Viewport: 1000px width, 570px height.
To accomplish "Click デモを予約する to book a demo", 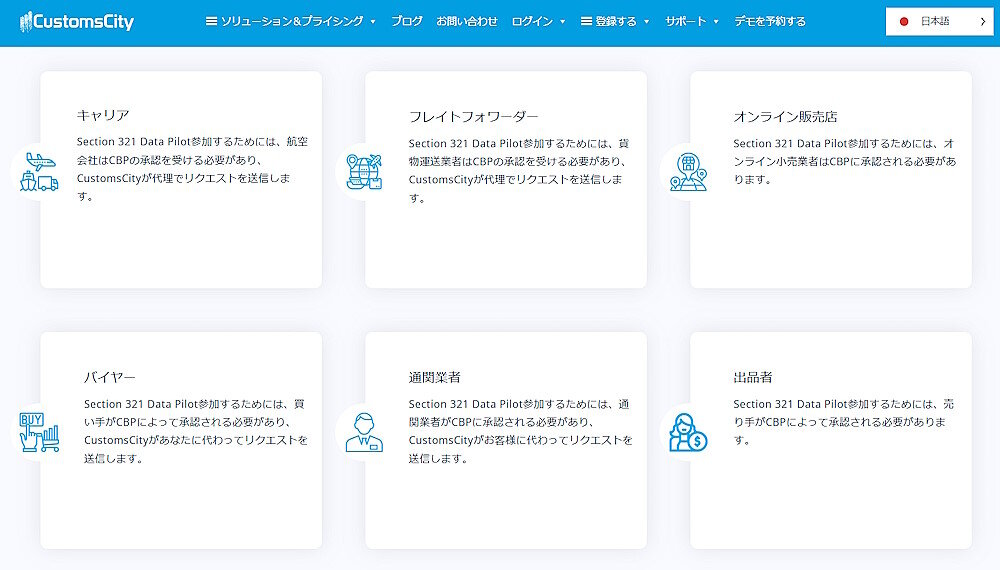I will [x=770, y=21].
